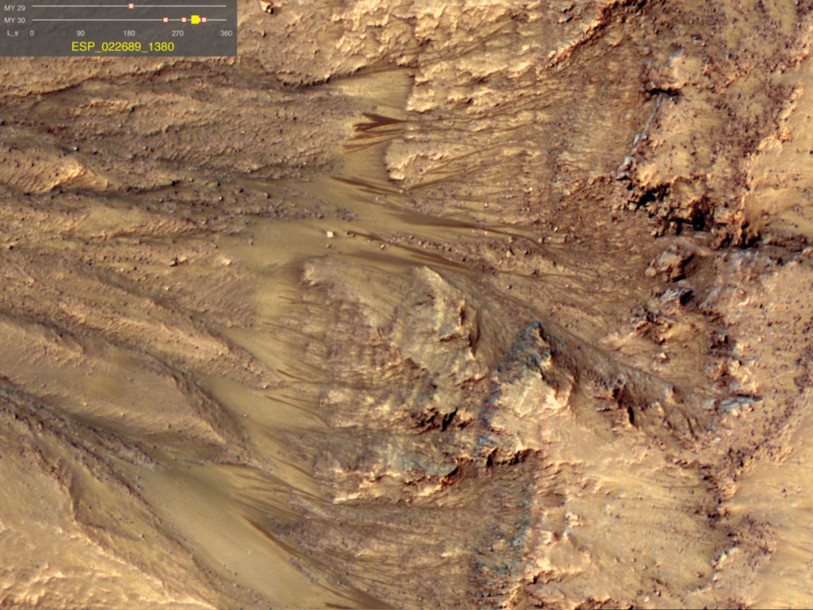Click the MY 30 row label
The image size is (813, 610).
click(15, 20)
